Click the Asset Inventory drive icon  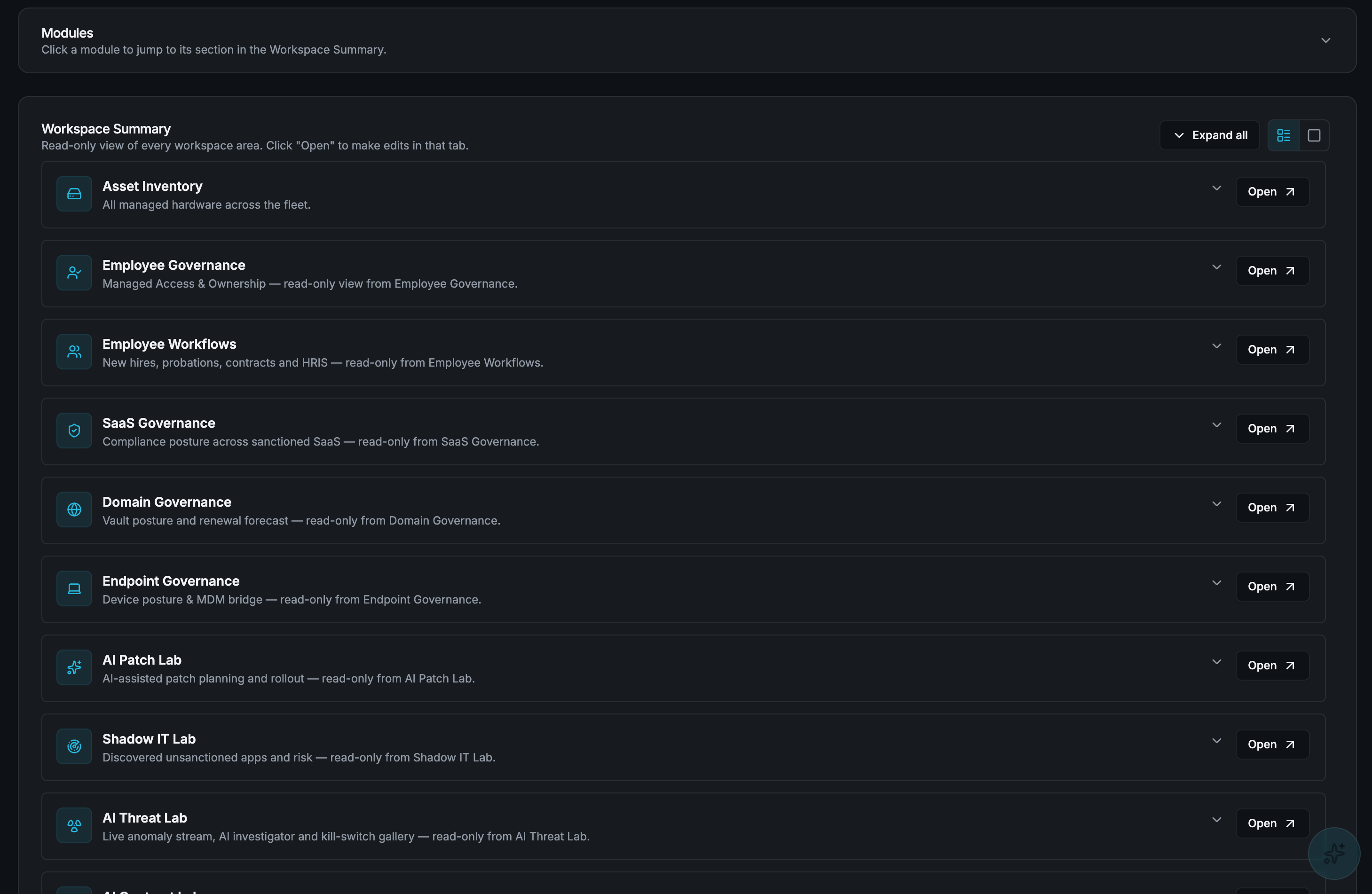pos(74,194)
